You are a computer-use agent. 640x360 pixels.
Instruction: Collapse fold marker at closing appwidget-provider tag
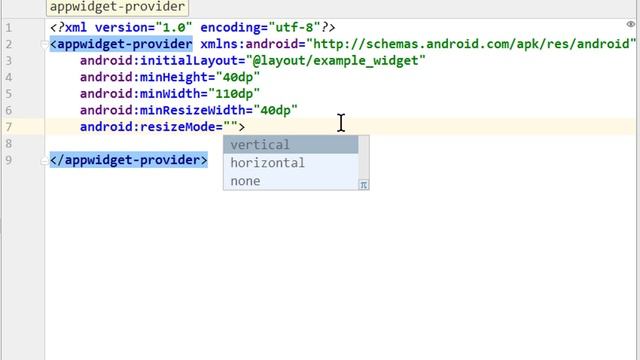pyautogui.click(x=44, y=161)
